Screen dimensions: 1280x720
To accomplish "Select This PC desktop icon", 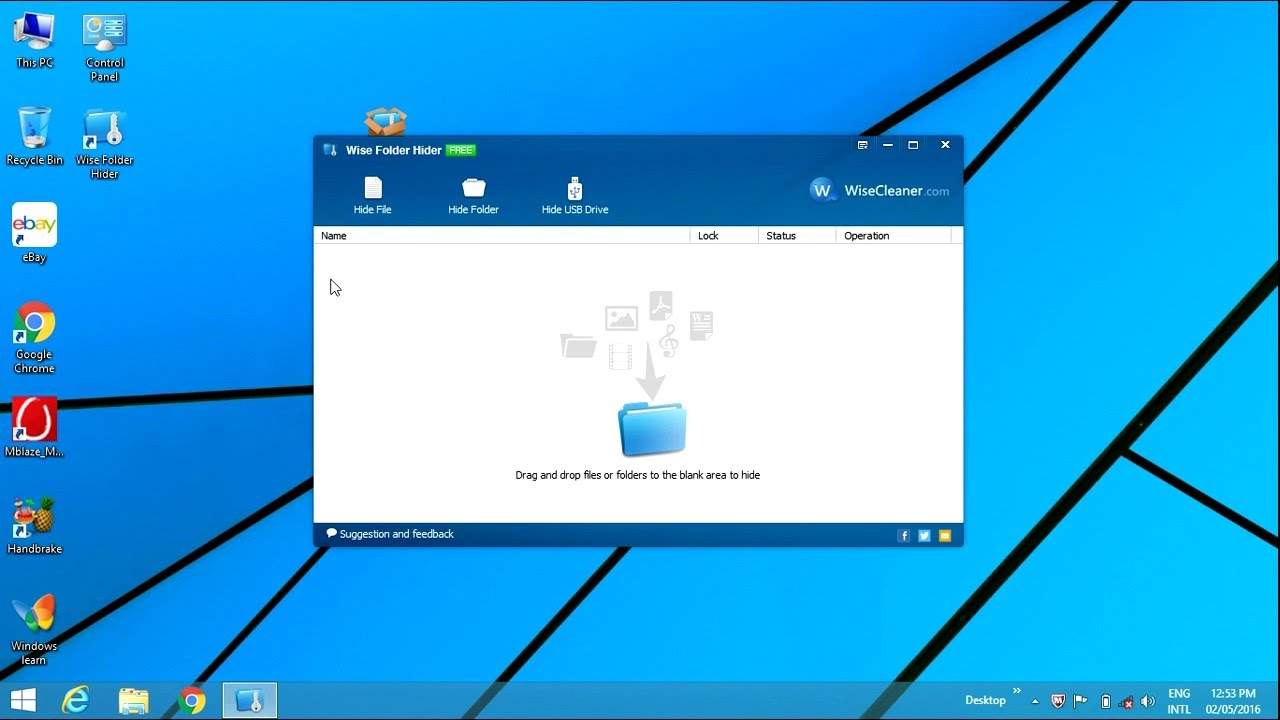I will click(34, 40).
